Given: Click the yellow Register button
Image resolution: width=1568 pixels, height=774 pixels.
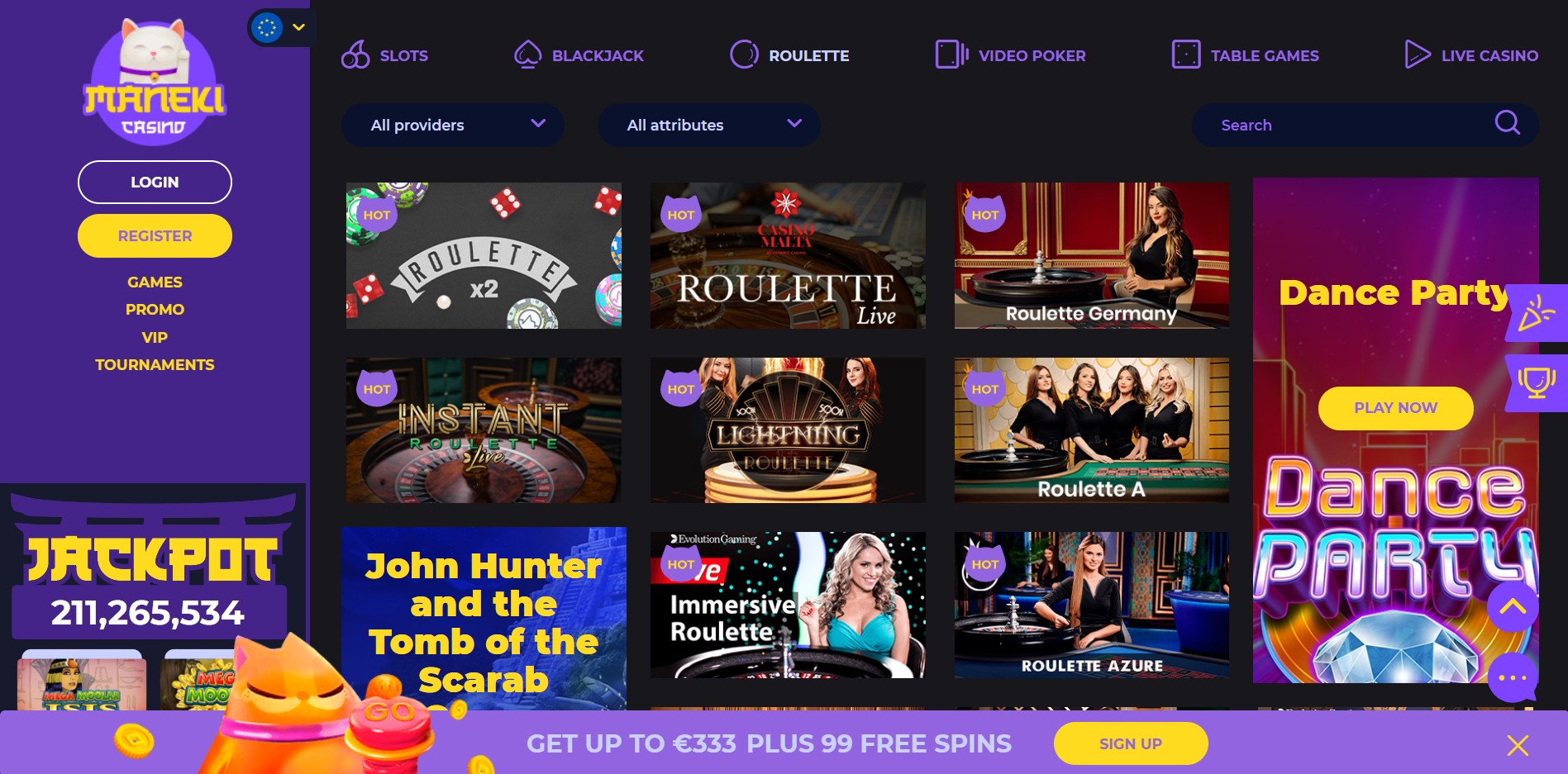Looking at the screenshot, I should tap(155, 235).
